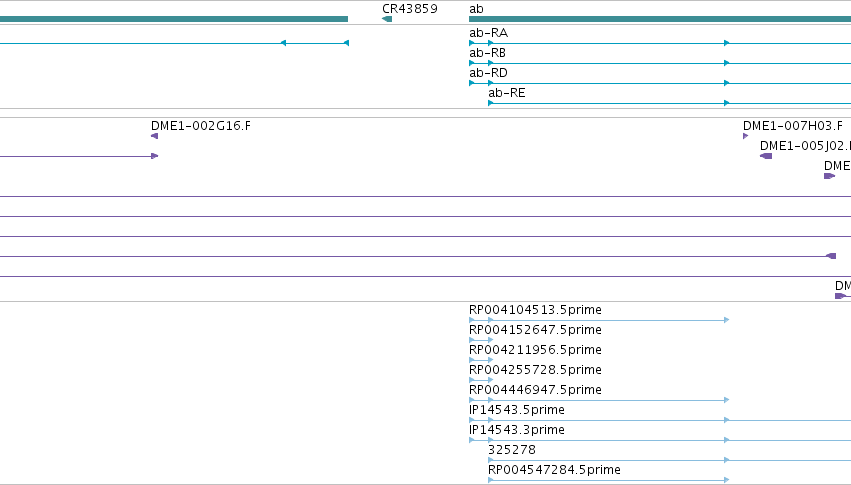Image resolution: width=851 pixels, height=485 pixels.
Task: Click the ab-RA transcript label
Action: click(488, 33)
